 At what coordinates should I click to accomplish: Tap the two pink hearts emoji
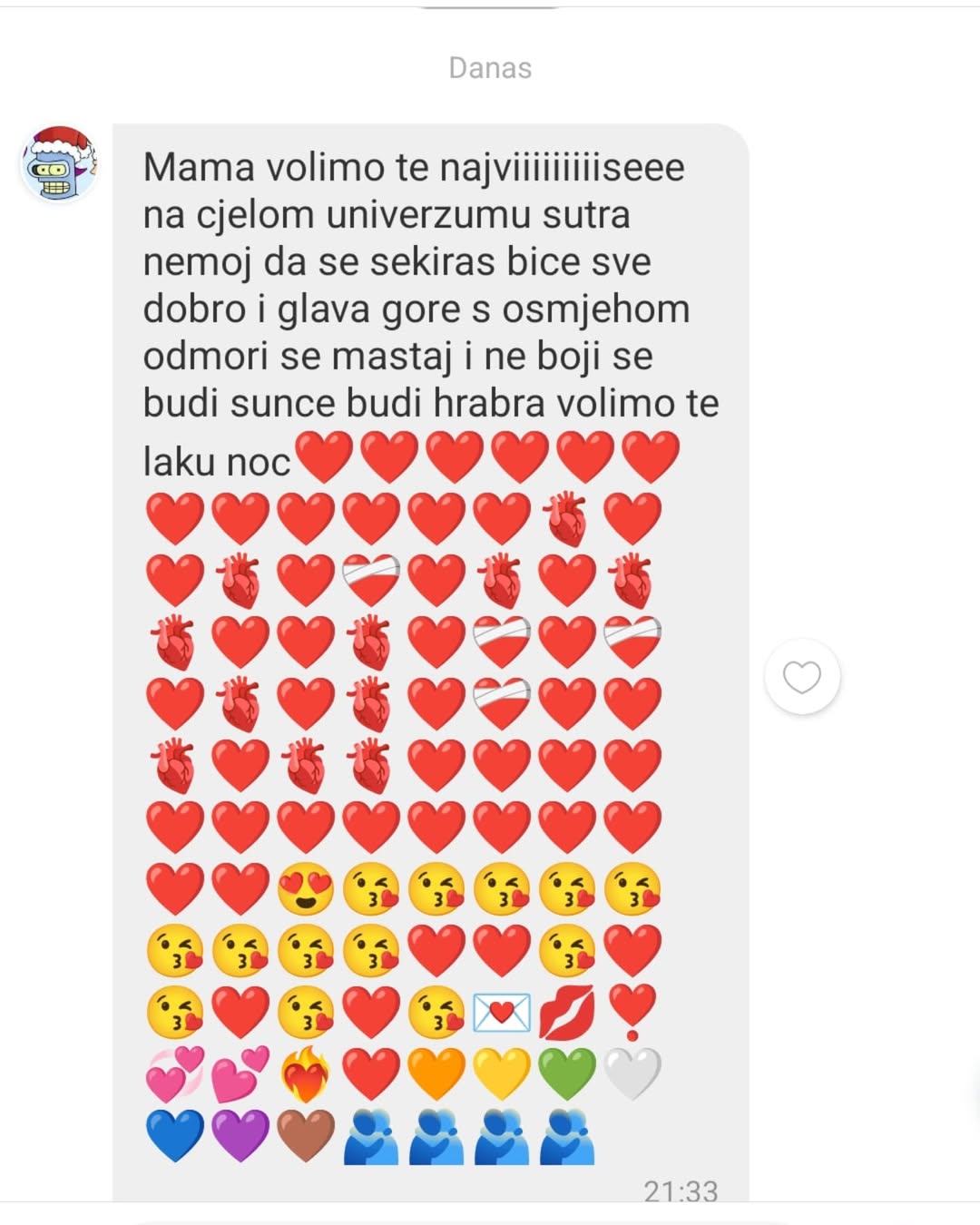click(240, 1074)
